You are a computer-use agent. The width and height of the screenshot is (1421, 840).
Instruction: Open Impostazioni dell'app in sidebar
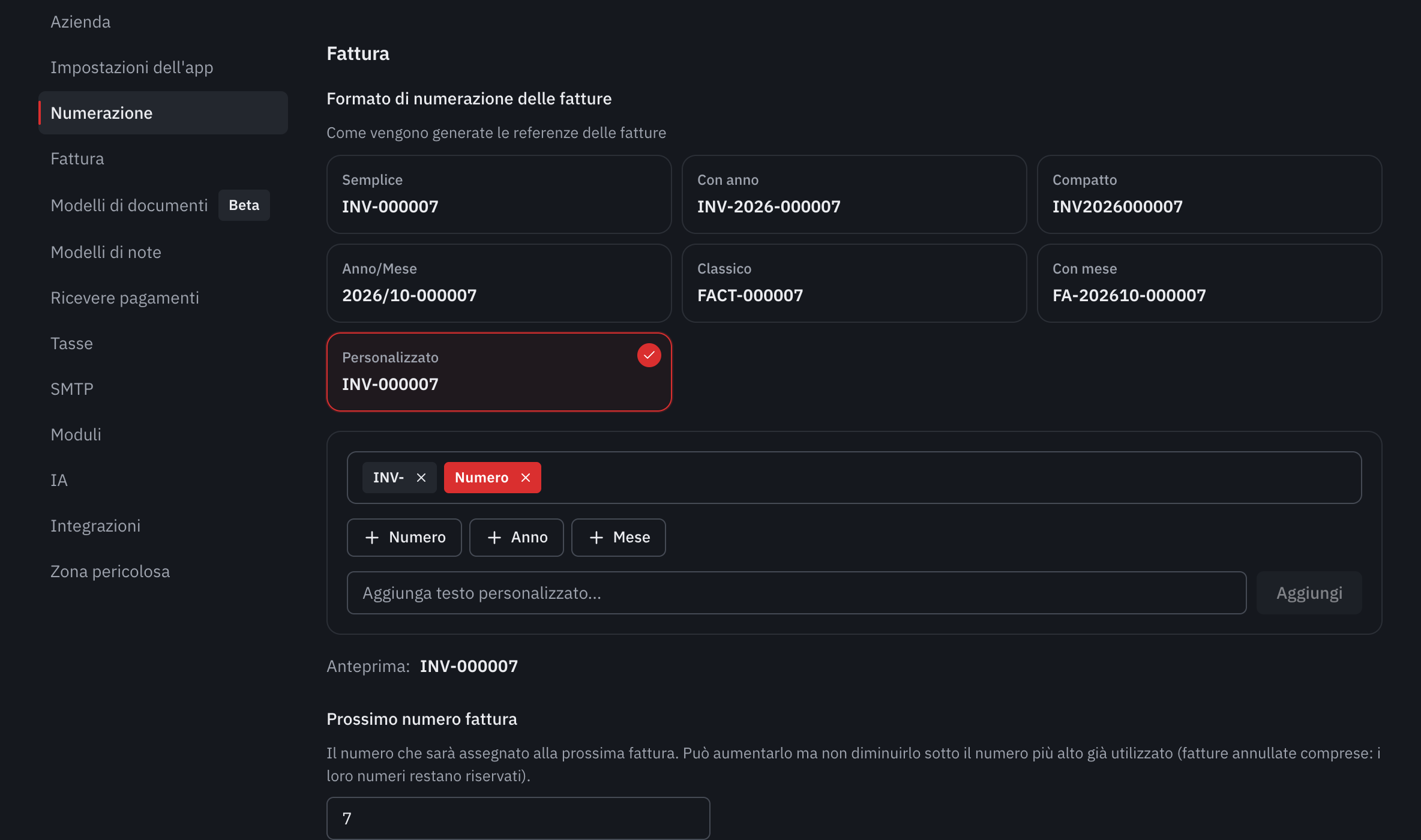click(163, 67)
